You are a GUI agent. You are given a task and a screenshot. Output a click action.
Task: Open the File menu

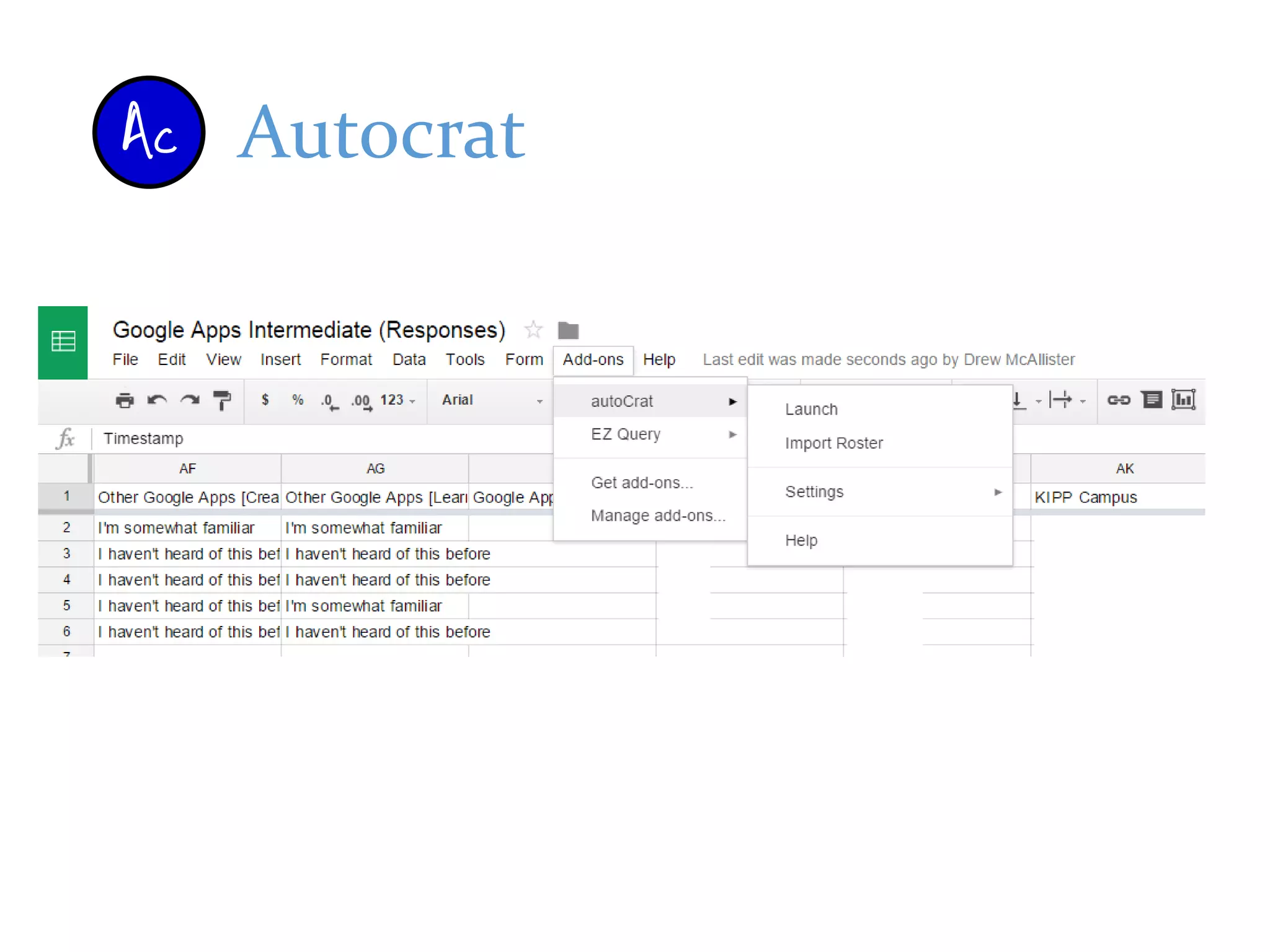(125, 359)
